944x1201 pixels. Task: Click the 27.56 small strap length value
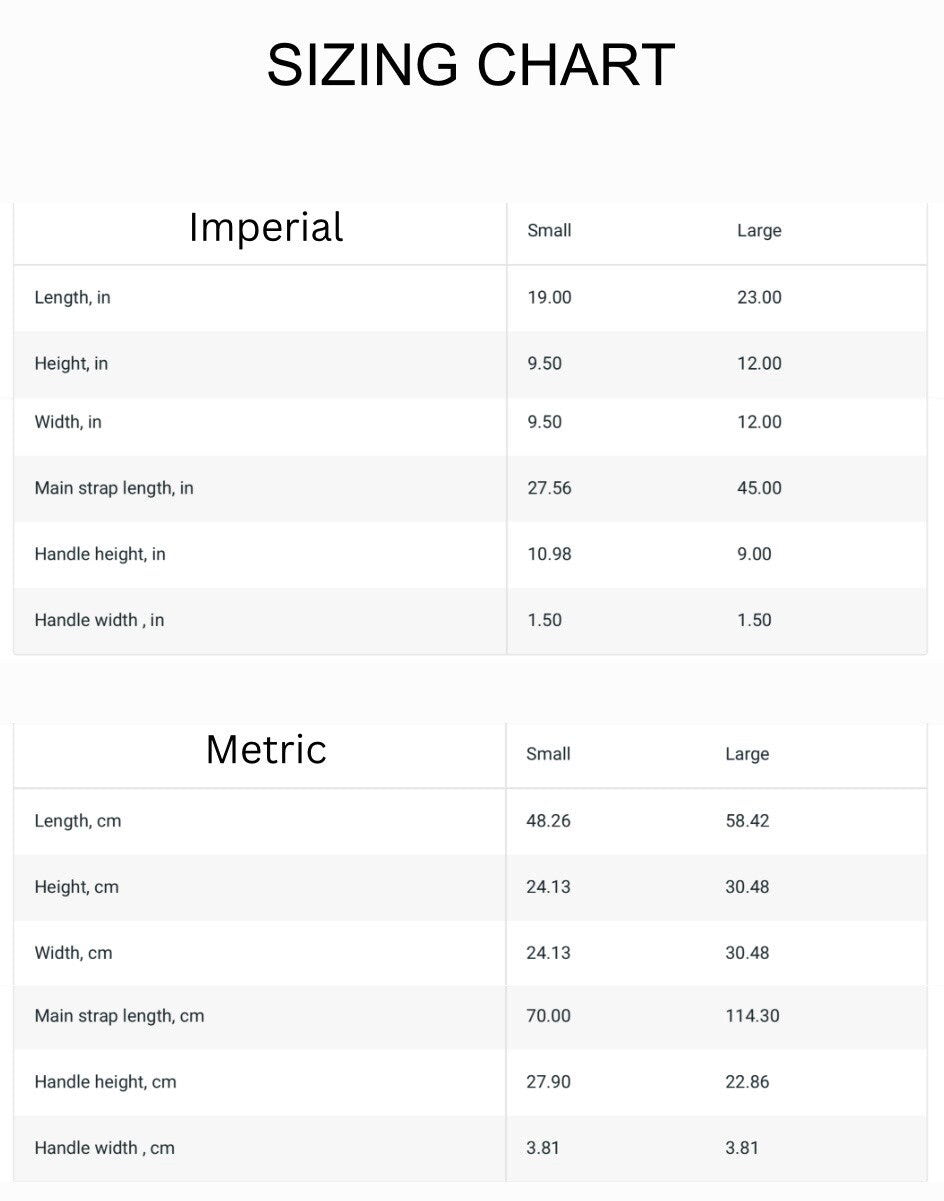[x=549, y=488]
